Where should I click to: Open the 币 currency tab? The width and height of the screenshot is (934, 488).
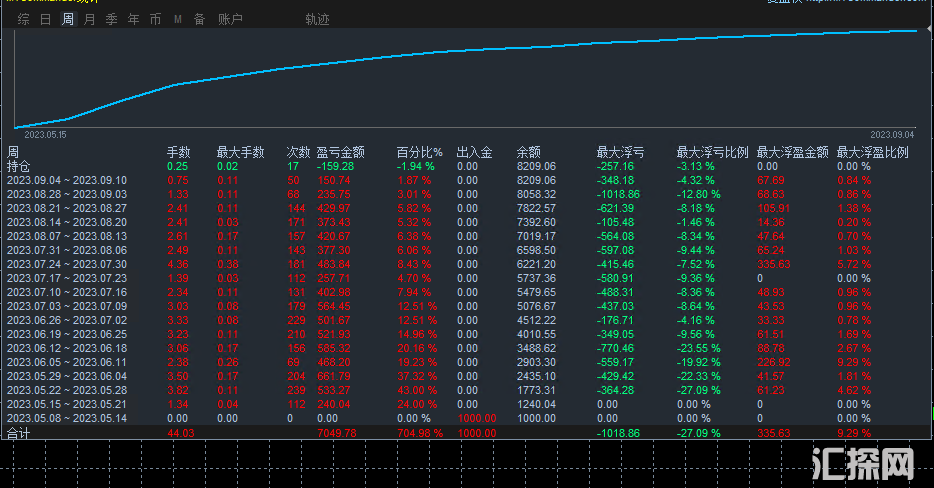coord(155,19)
